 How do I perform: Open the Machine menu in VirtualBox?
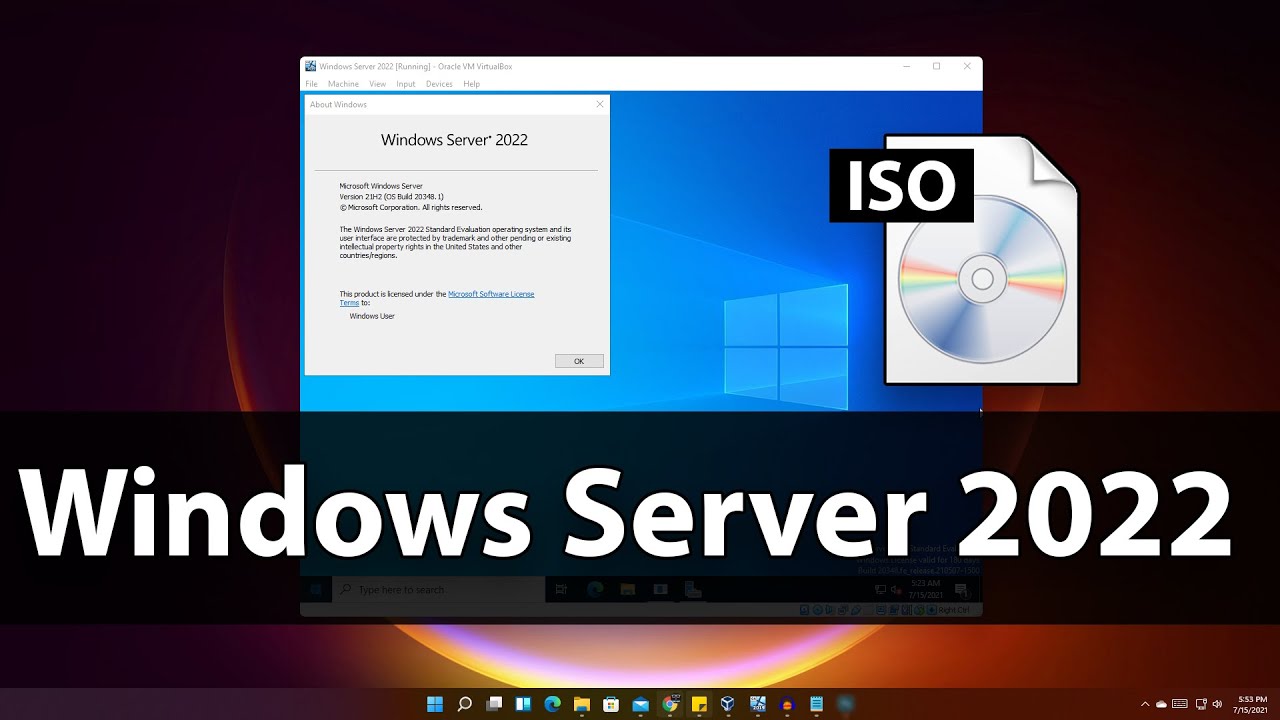pos(343,84)
